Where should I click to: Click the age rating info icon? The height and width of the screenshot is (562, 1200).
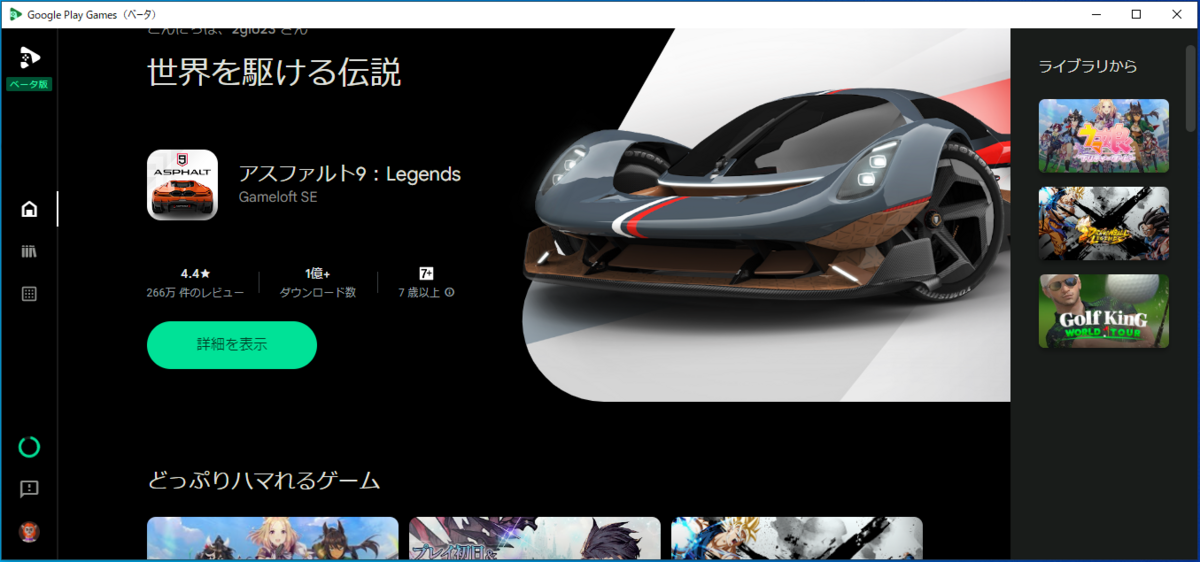click(x=450, y=293)
